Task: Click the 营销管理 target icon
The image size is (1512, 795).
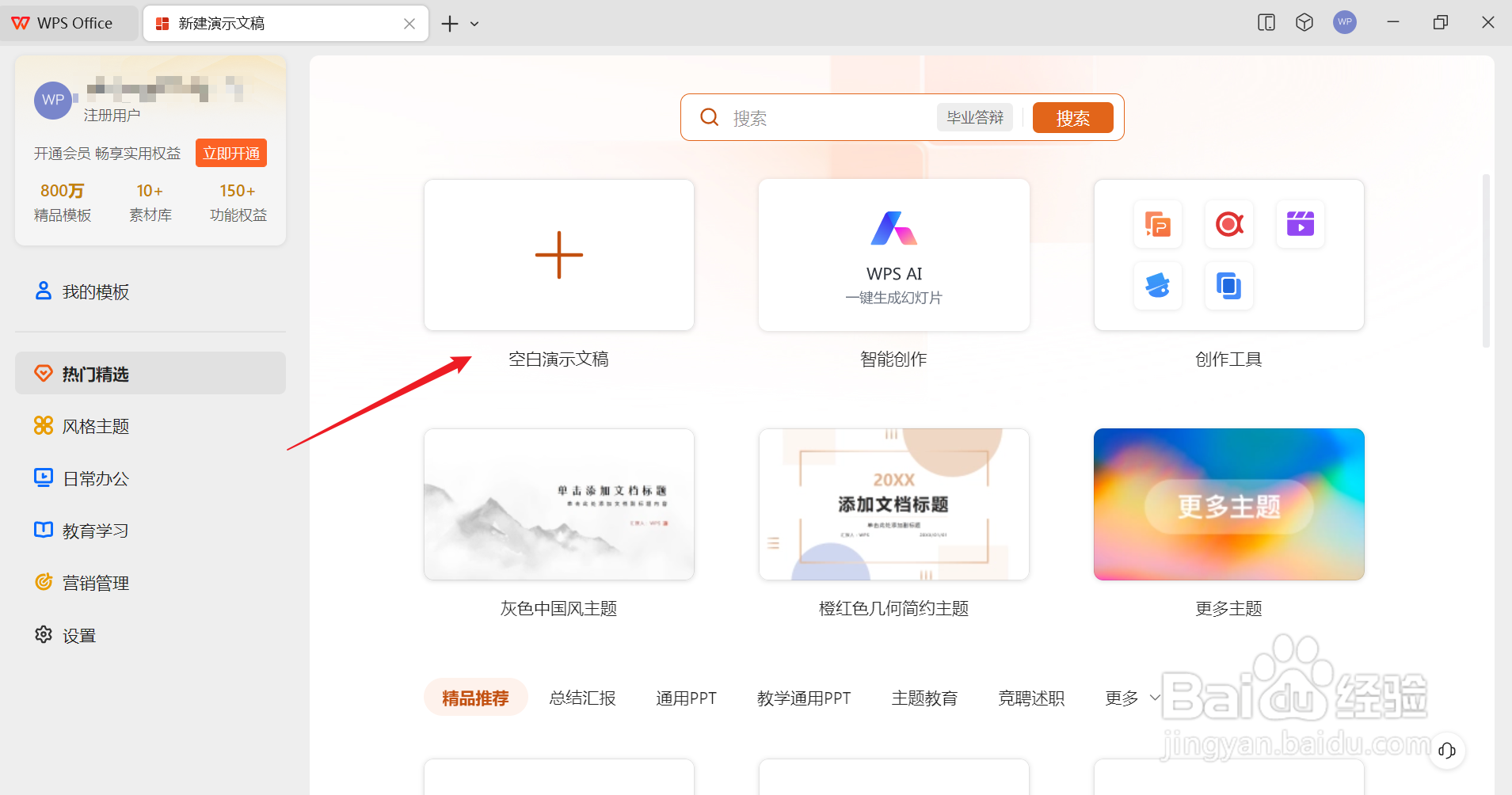Action: click(44, 582)
